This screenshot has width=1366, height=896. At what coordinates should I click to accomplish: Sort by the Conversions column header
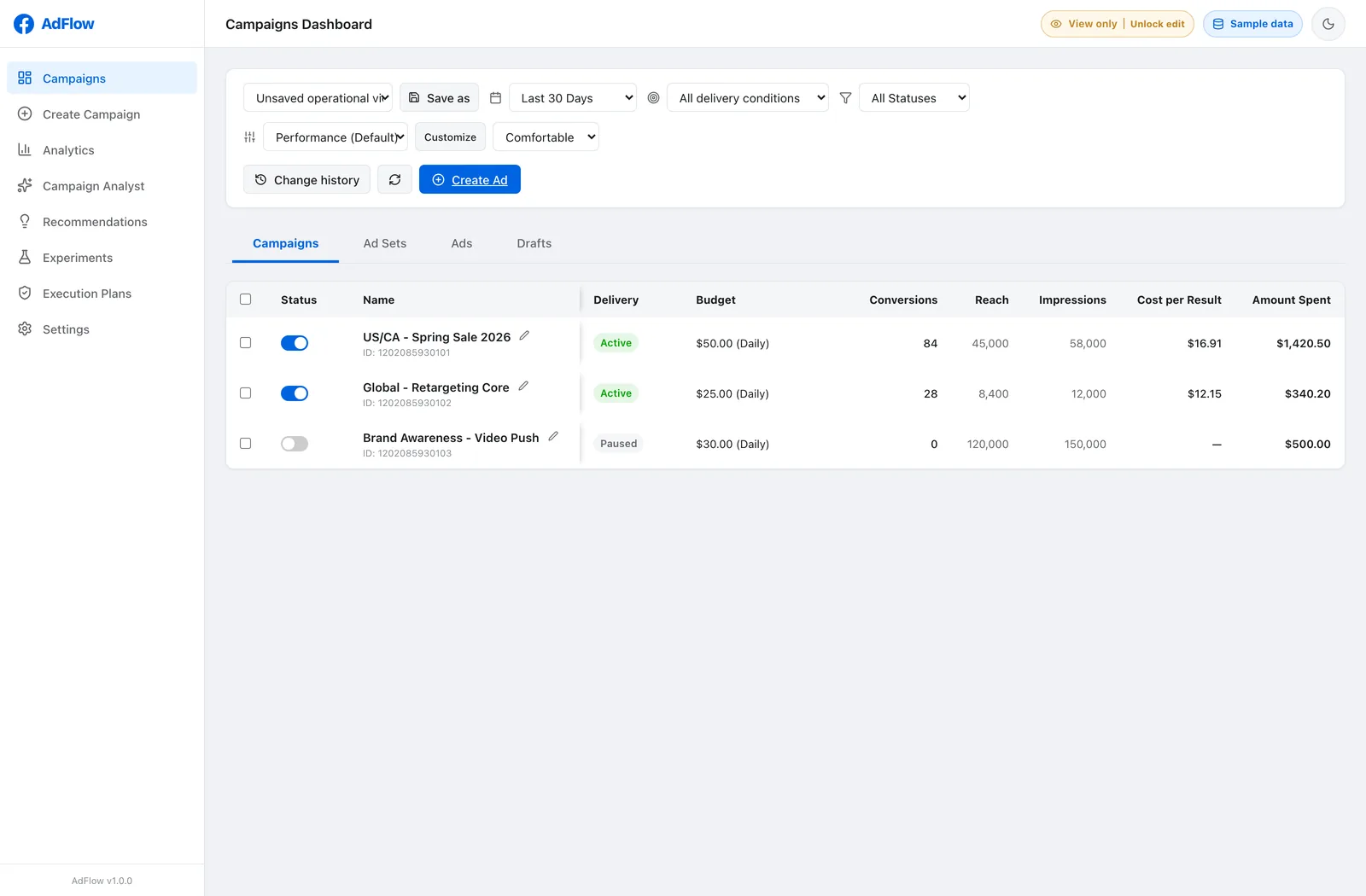pos(903,300)
